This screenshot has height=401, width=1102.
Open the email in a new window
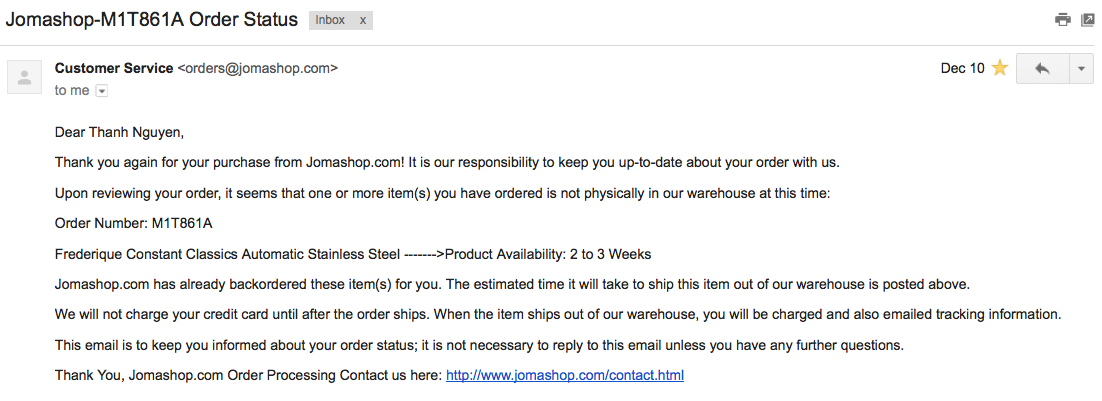(x=1087, y=20)
